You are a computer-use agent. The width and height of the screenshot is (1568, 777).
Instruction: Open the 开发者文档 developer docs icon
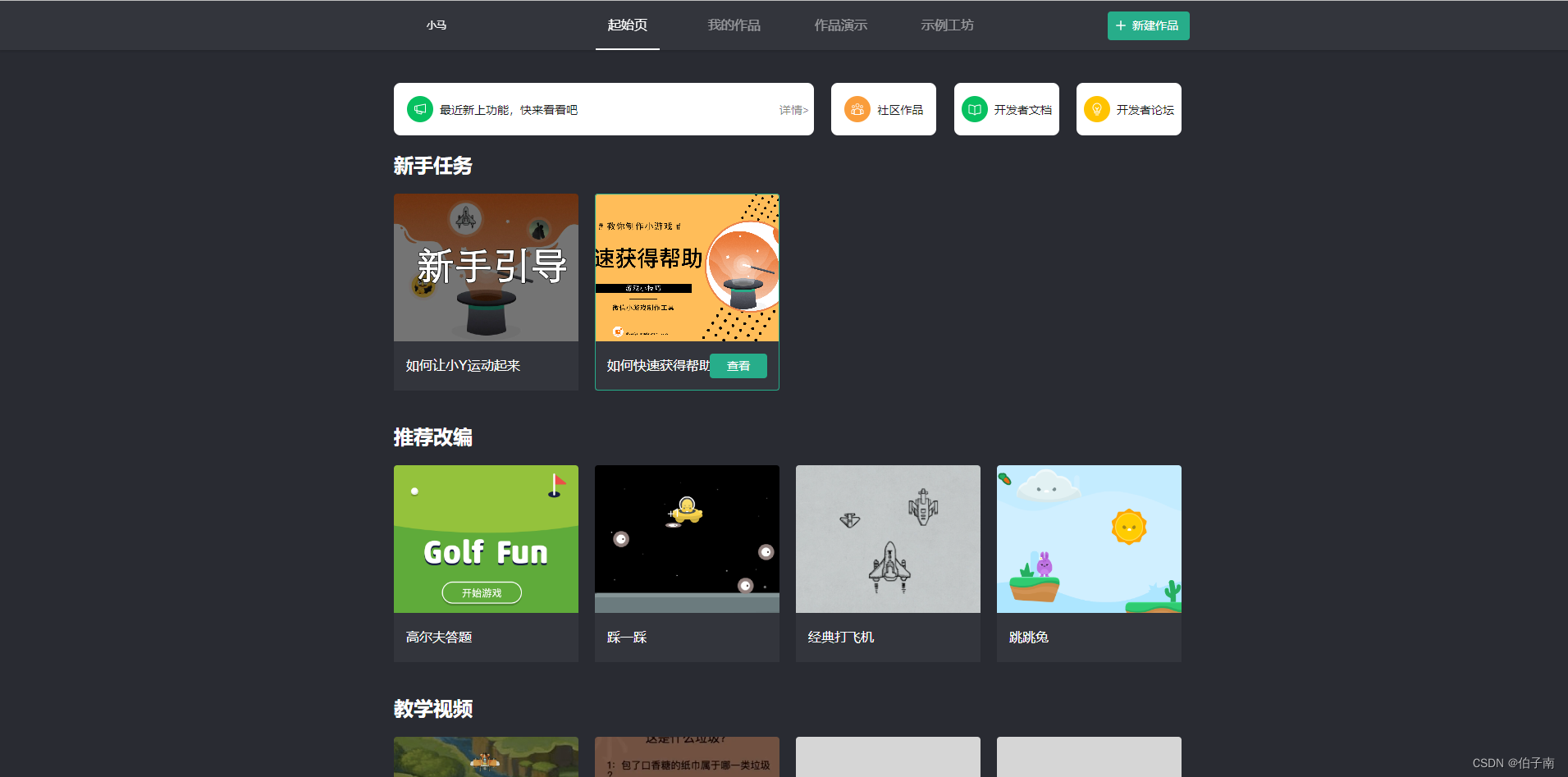[x=973, y=108]
